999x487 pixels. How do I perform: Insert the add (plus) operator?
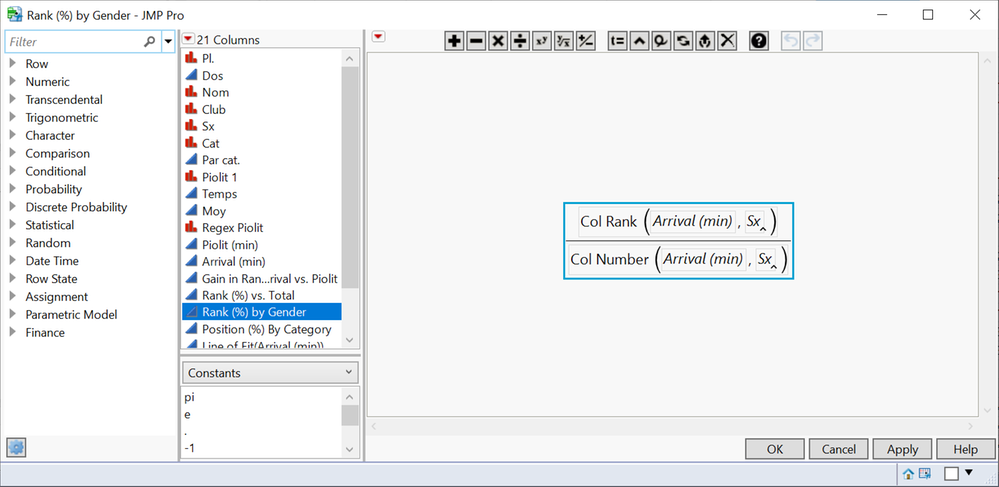point(454,41)
